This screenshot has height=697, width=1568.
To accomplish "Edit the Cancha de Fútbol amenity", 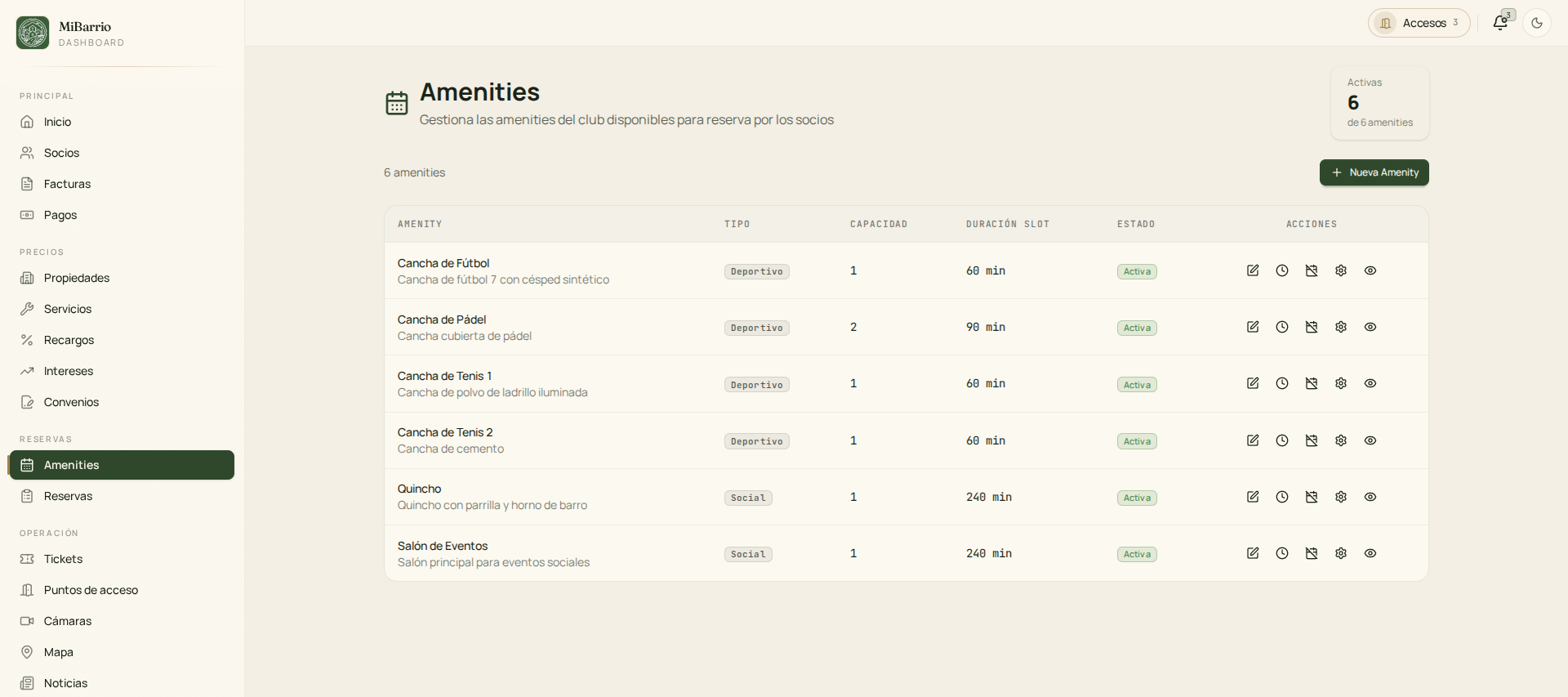I will pos(1253,270).
